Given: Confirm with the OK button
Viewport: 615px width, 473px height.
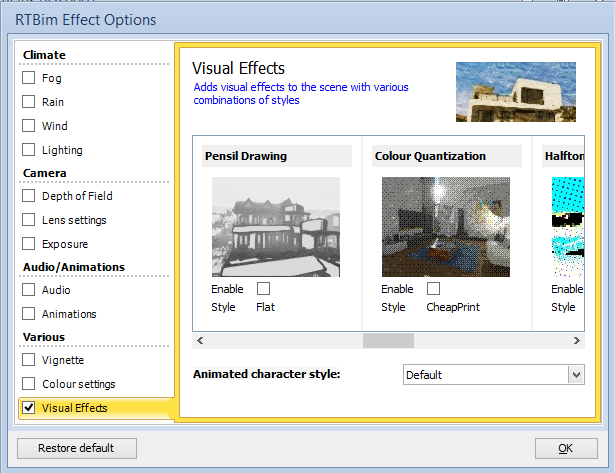Looking at the screenshot, I should click(x=566, y=448).
